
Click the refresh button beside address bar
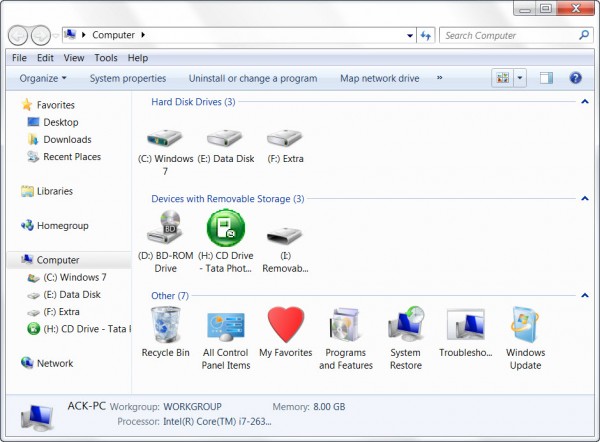pos(426,36)
